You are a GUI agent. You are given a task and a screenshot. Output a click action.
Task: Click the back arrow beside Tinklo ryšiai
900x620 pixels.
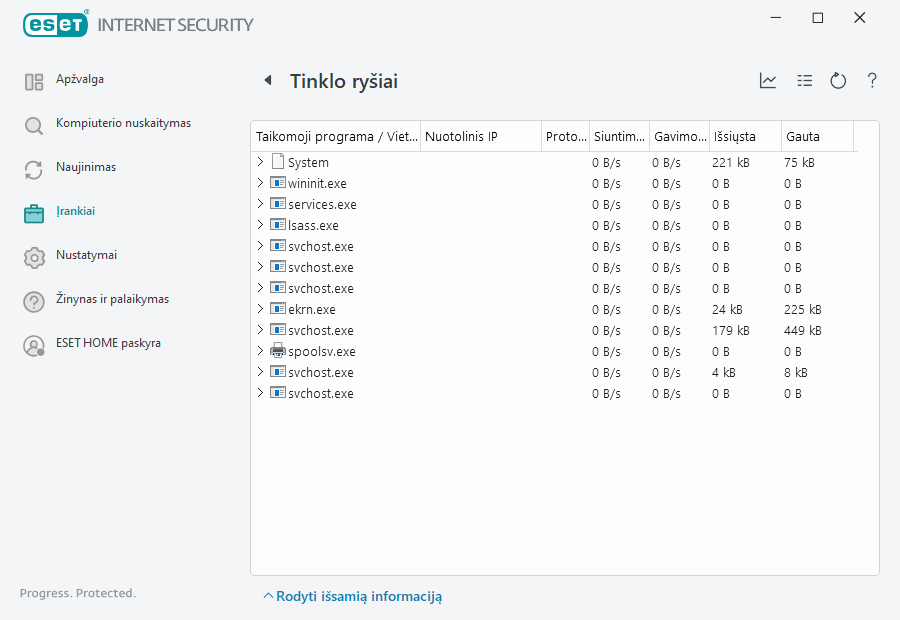[x=267, y=81]
